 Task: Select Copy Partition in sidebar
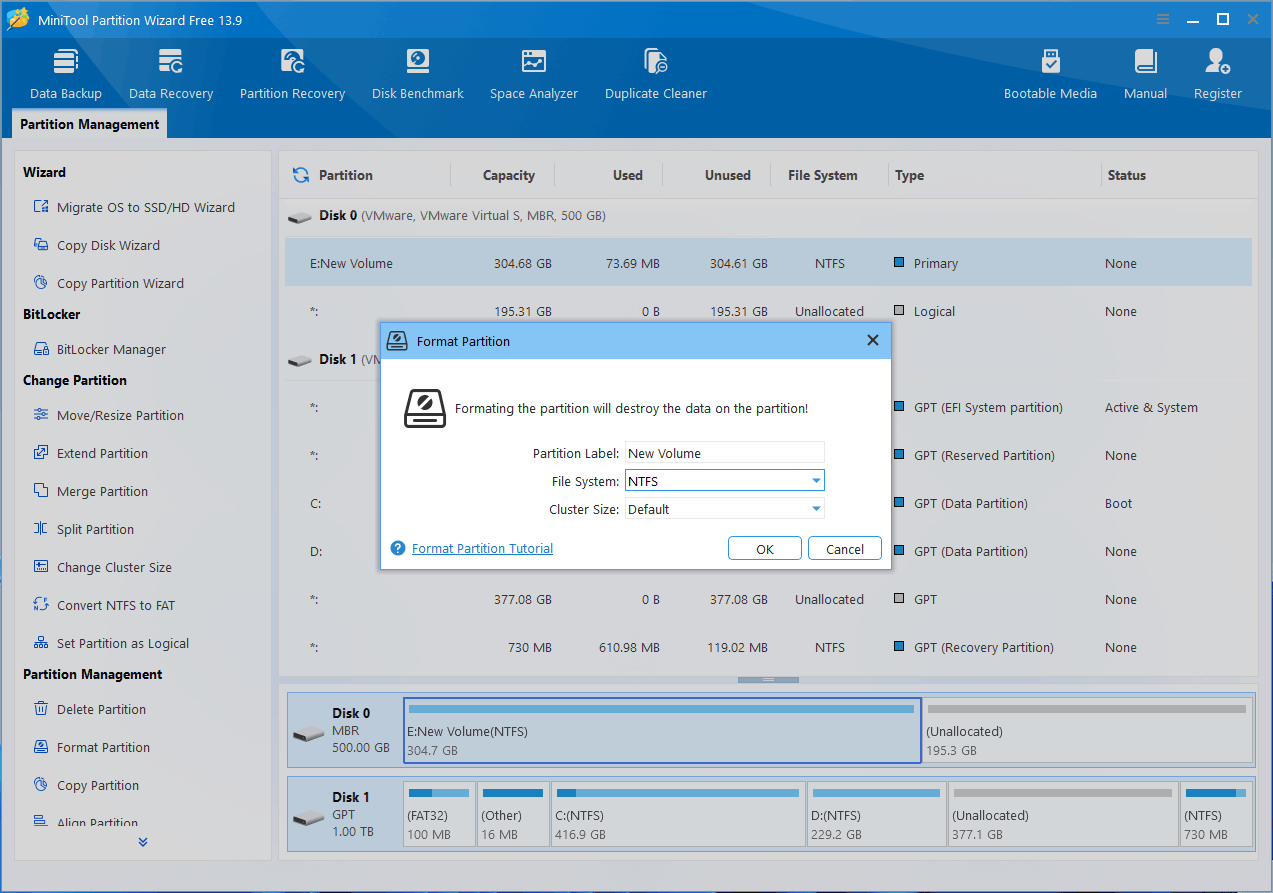tap(86, 785)
